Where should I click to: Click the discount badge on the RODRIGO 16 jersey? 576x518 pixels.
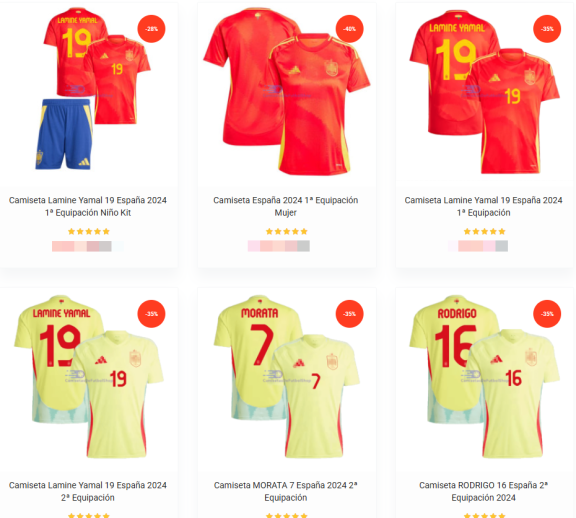click(547, 314)
